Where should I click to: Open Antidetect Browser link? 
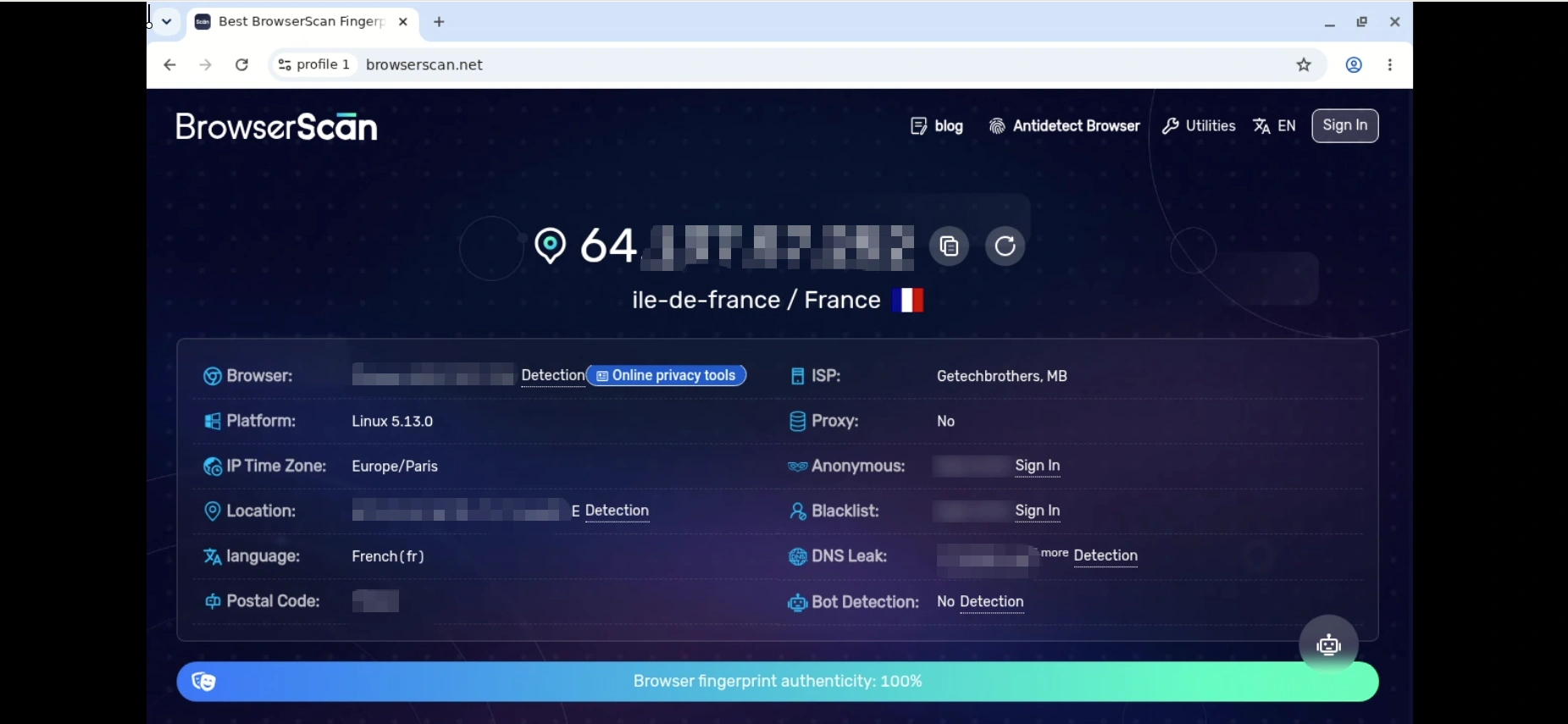(1064, 126)
